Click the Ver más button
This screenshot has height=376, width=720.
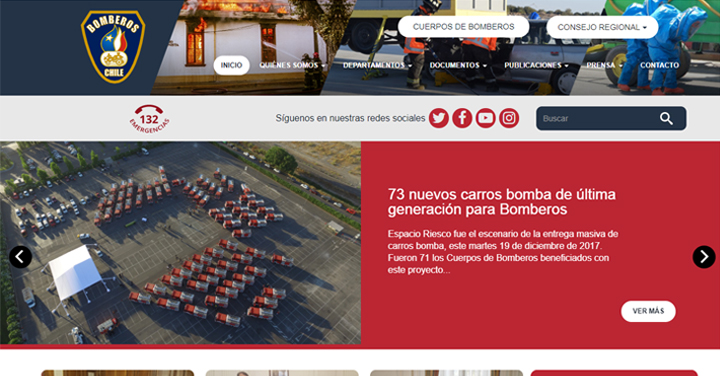click(648, 311)
